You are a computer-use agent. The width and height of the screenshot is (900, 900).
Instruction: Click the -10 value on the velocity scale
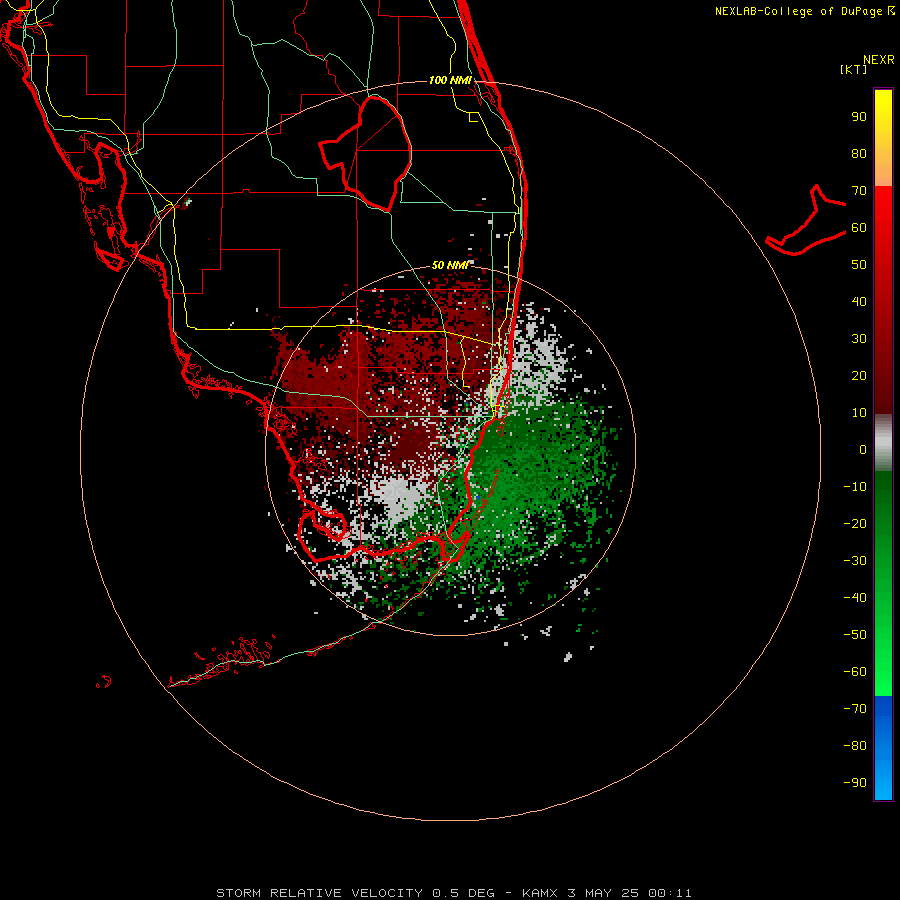pyautogui.click(x=855, y=487)
